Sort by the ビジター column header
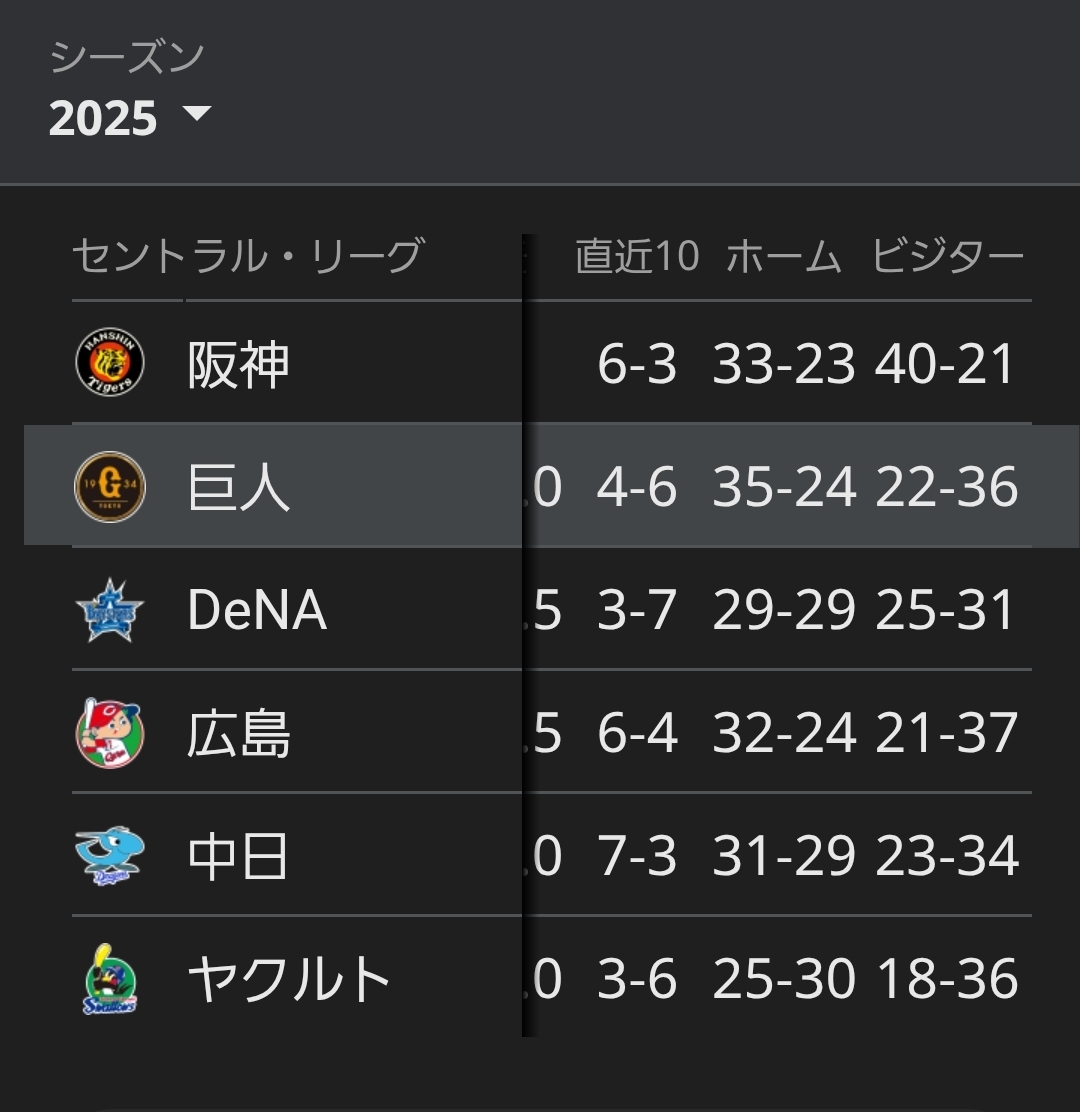 coord(947,257)
